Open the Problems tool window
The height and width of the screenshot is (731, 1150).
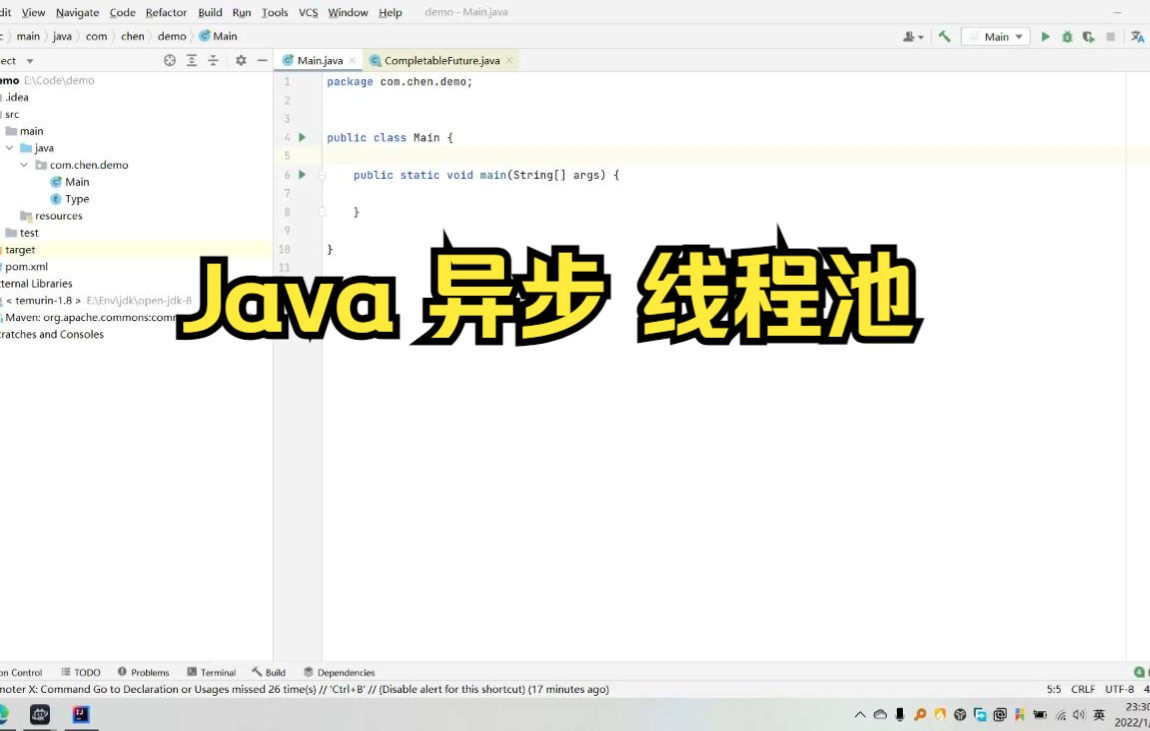pos(148,672)
